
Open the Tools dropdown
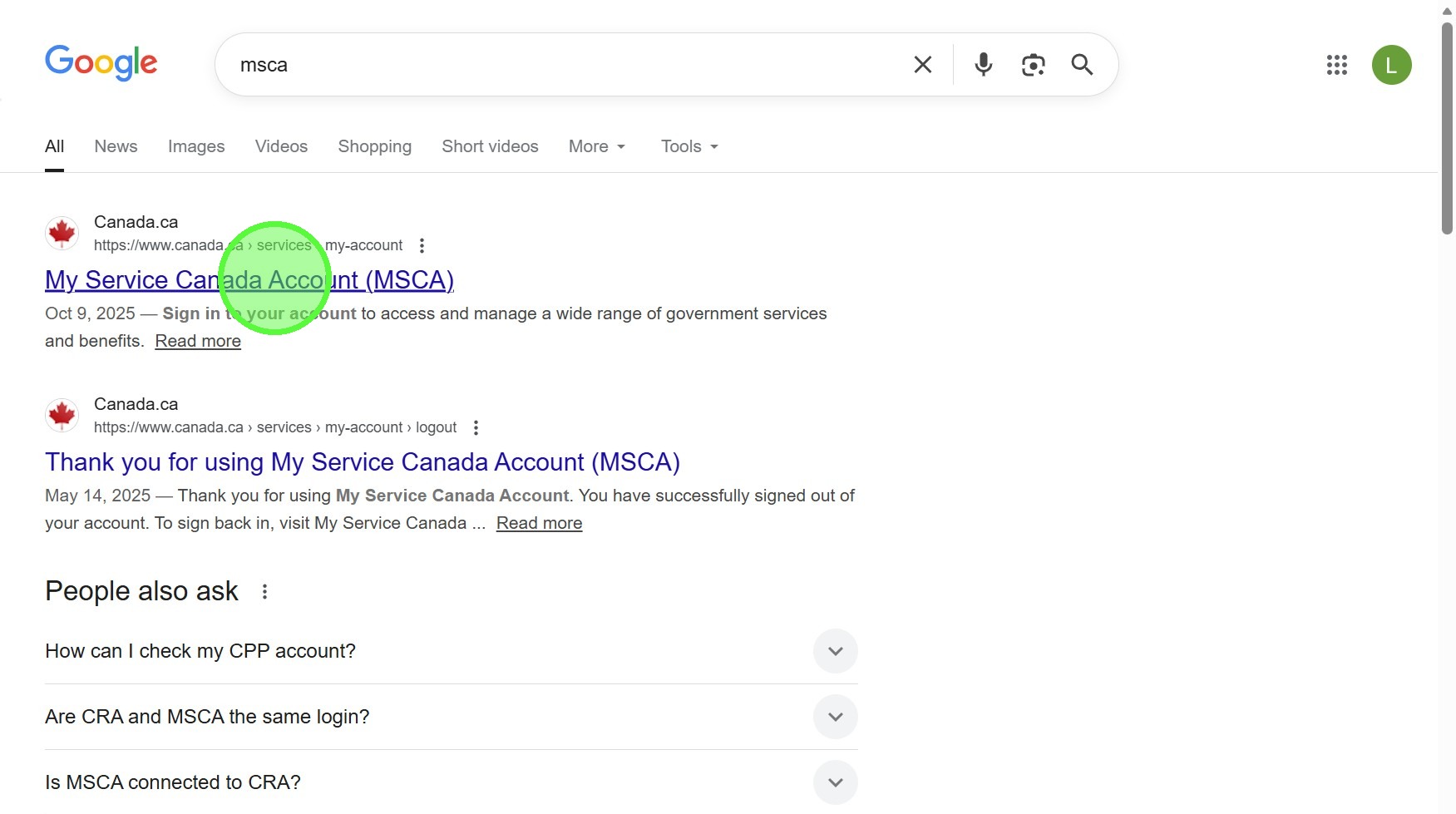click(689, 146)
